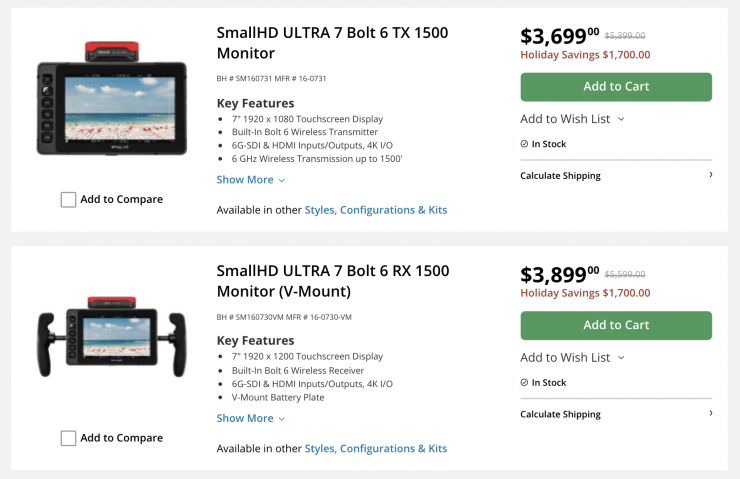740x479 pixels.
Task: Expand Show More features for RX 1500 monitor
Action: click(x=250, y=418)
